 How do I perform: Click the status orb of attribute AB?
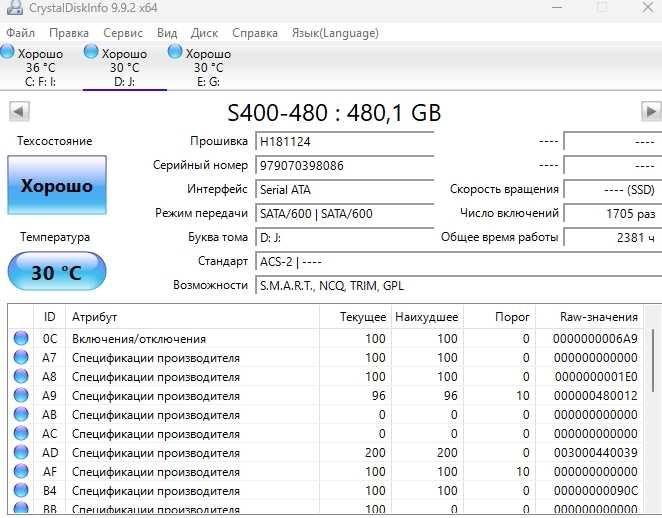(21, 414)
